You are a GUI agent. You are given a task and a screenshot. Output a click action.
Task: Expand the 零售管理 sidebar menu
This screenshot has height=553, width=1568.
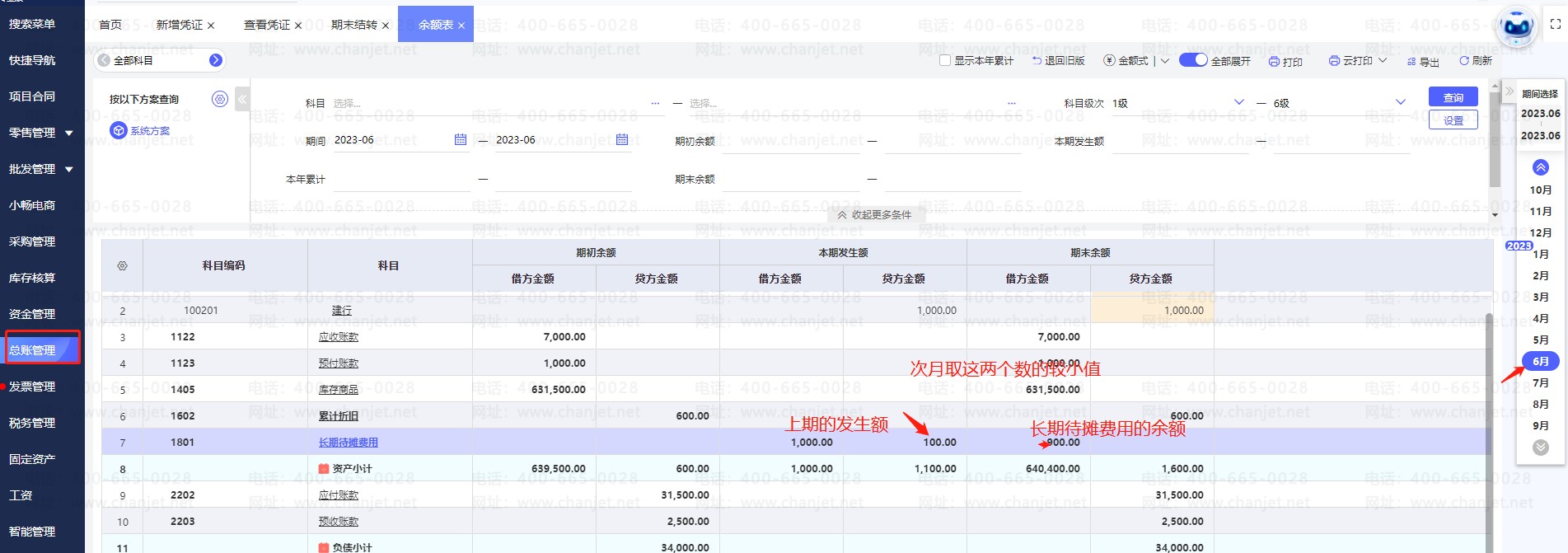69,133
